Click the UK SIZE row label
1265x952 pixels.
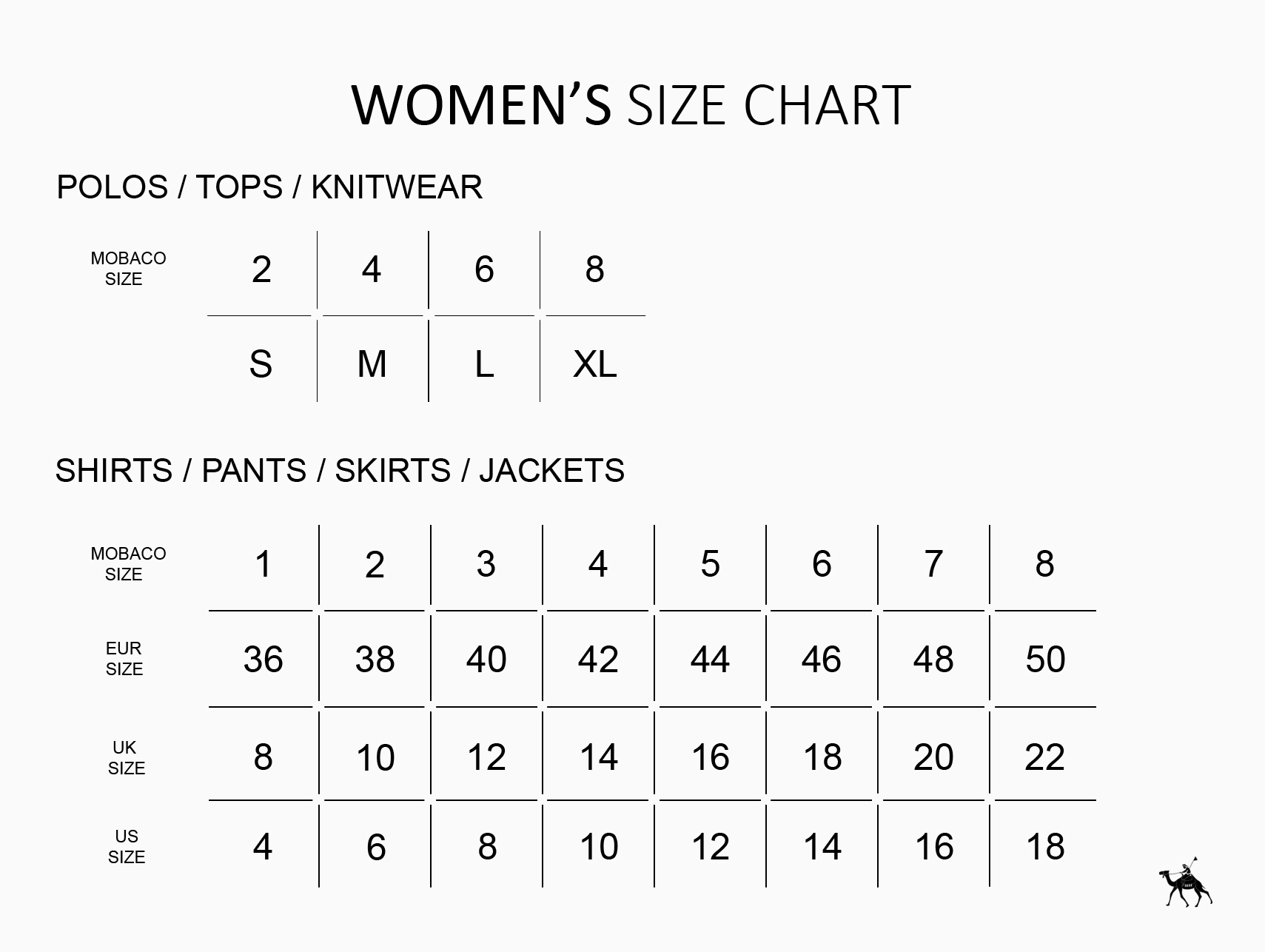(126, 758)
